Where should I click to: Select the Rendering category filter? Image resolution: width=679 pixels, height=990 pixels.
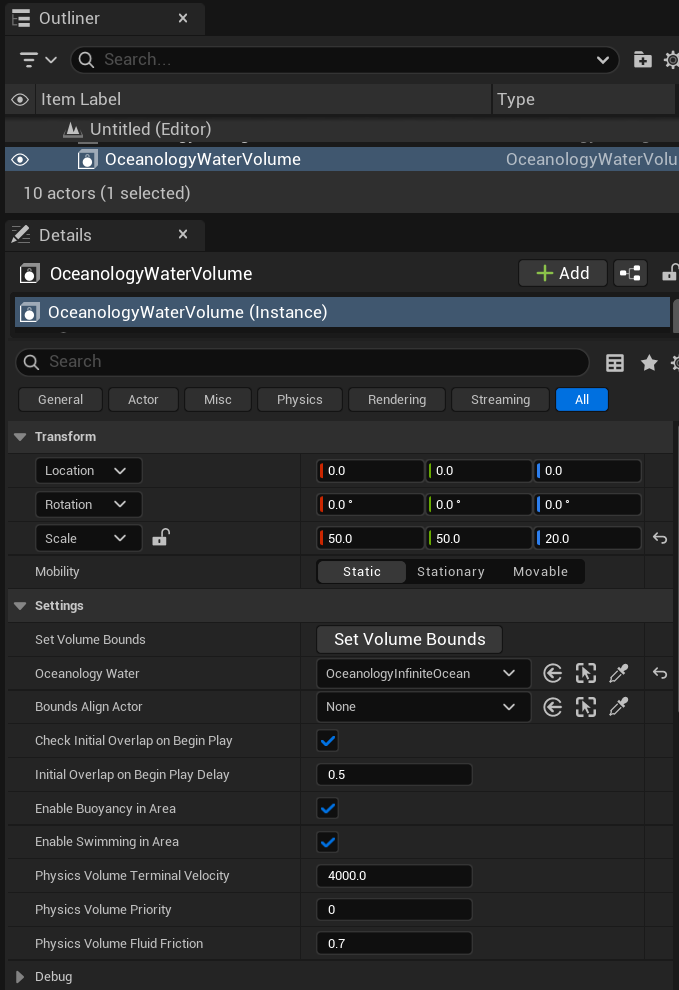[x=396, y=399]
